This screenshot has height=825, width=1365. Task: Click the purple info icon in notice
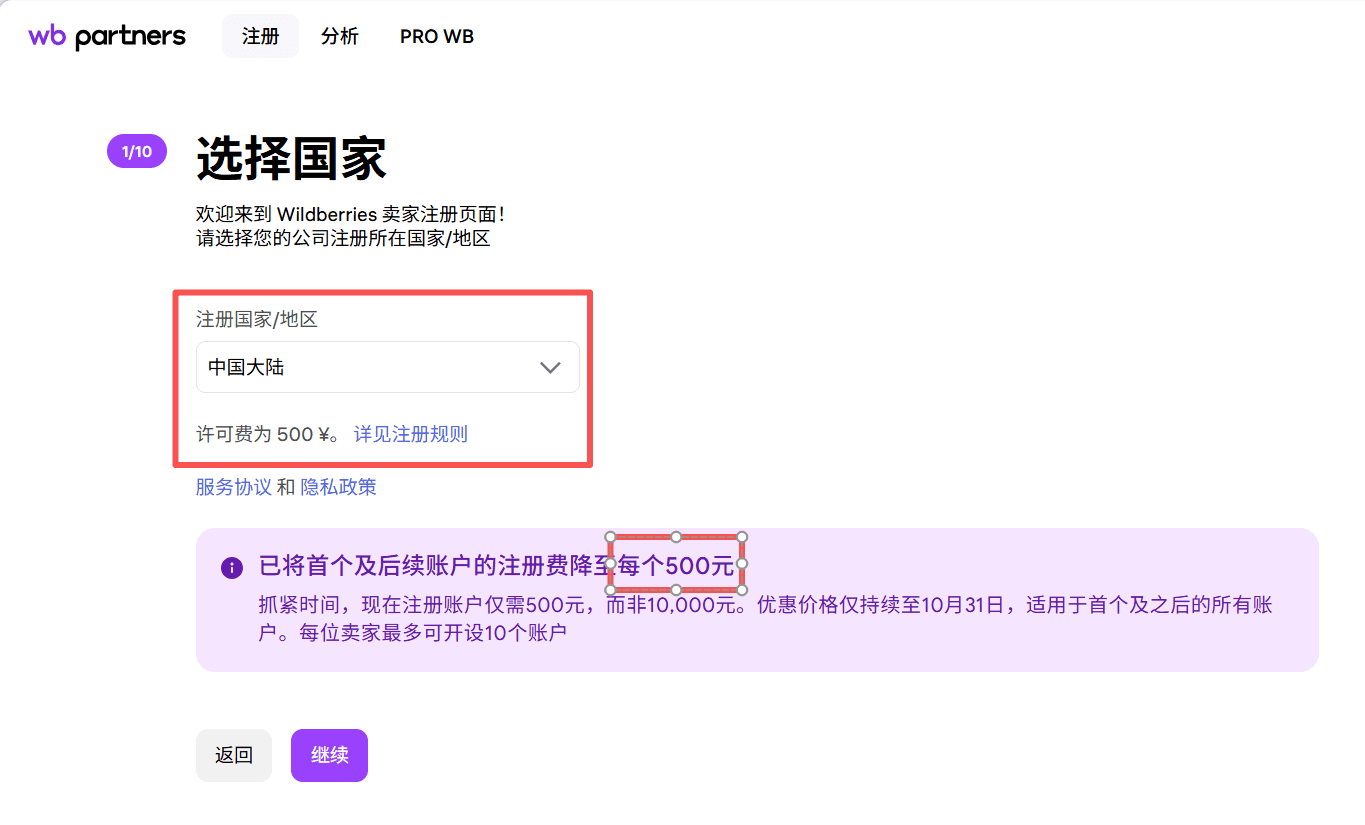(x=231, y=567)
